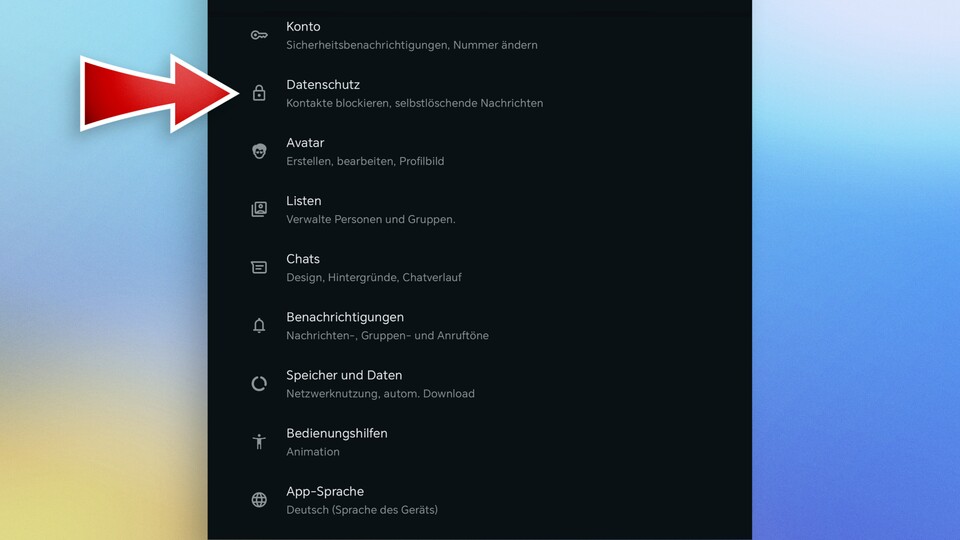The height and width of the screenshot is (540, 960).
Task: Open the Datenschutz menu label
Action: [x=323, y=85]
